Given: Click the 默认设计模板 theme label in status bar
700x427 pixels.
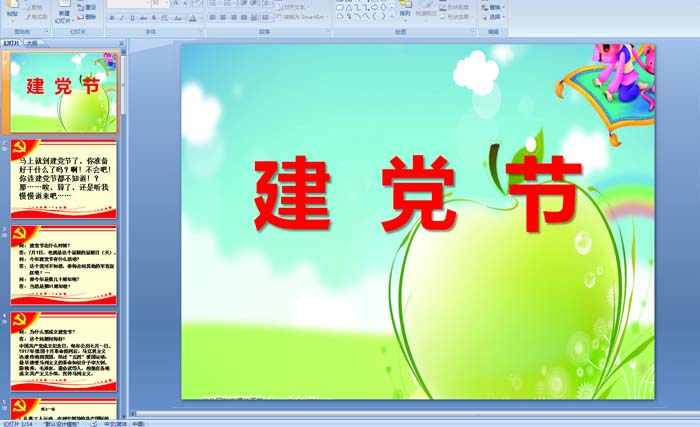Looking at the screenshot, I should point(61,424).
